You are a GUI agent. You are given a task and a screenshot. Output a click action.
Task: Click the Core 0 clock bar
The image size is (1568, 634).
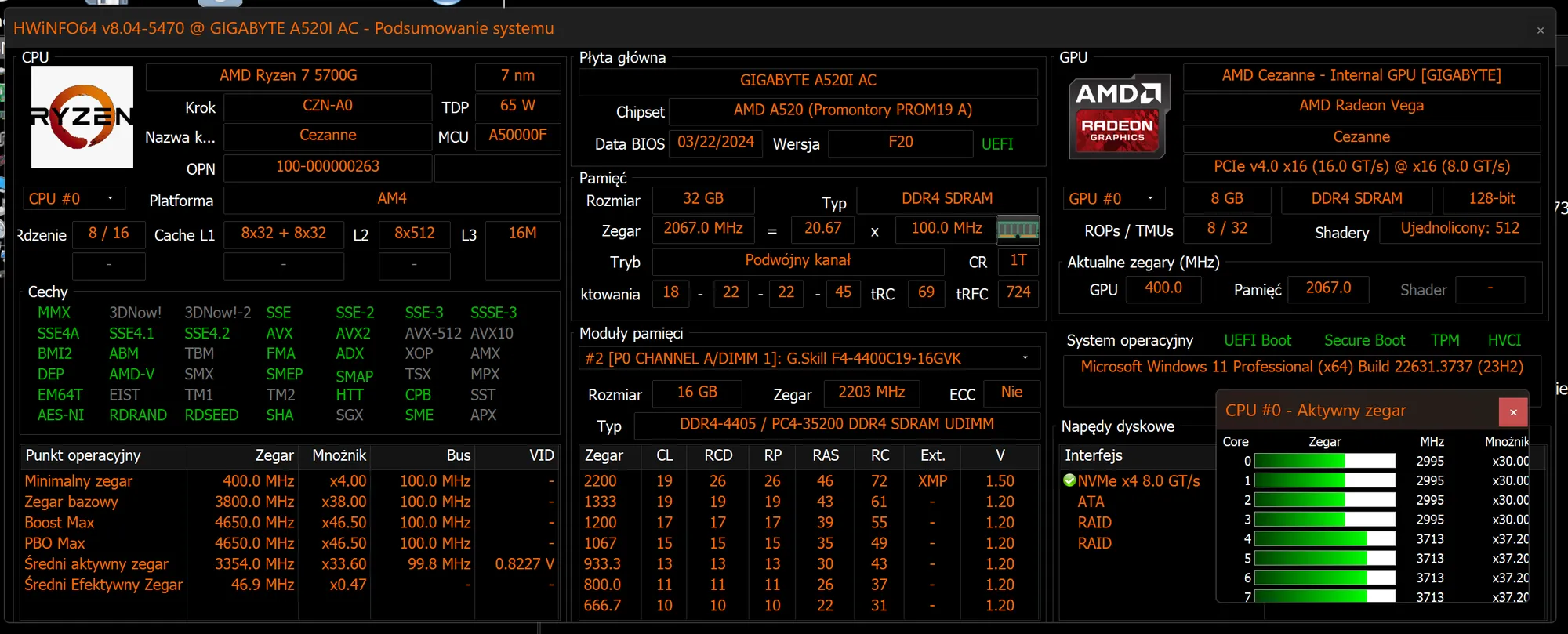[x=1325, y=461]
